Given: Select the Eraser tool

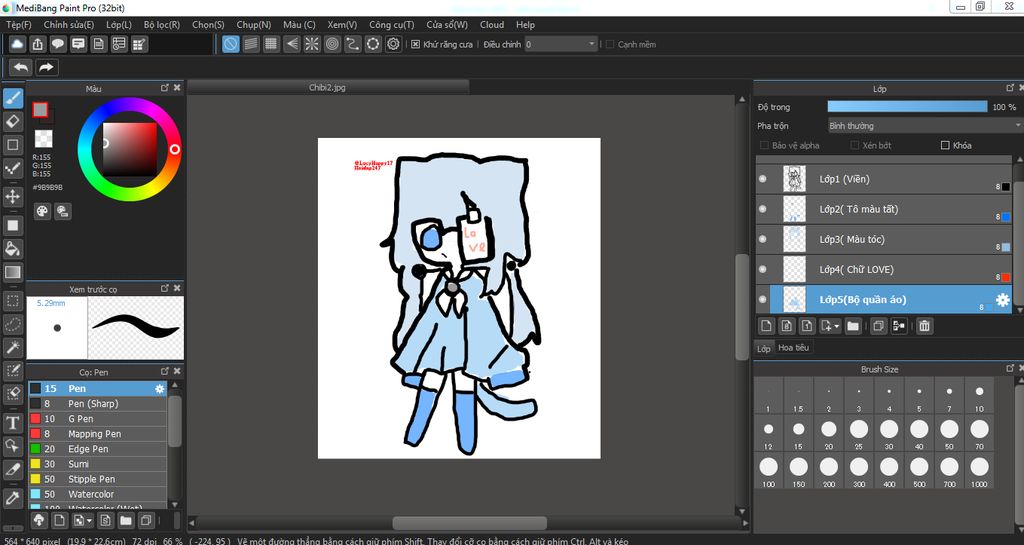Looking at the screenshot, I should pos(12,121).
